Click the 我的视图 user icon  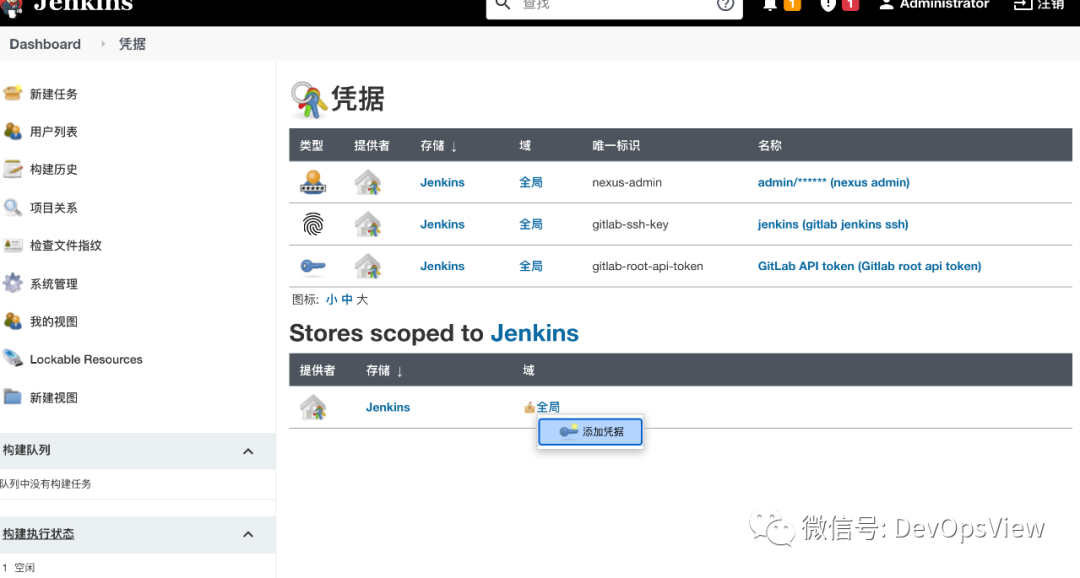(x=12, y=321)
